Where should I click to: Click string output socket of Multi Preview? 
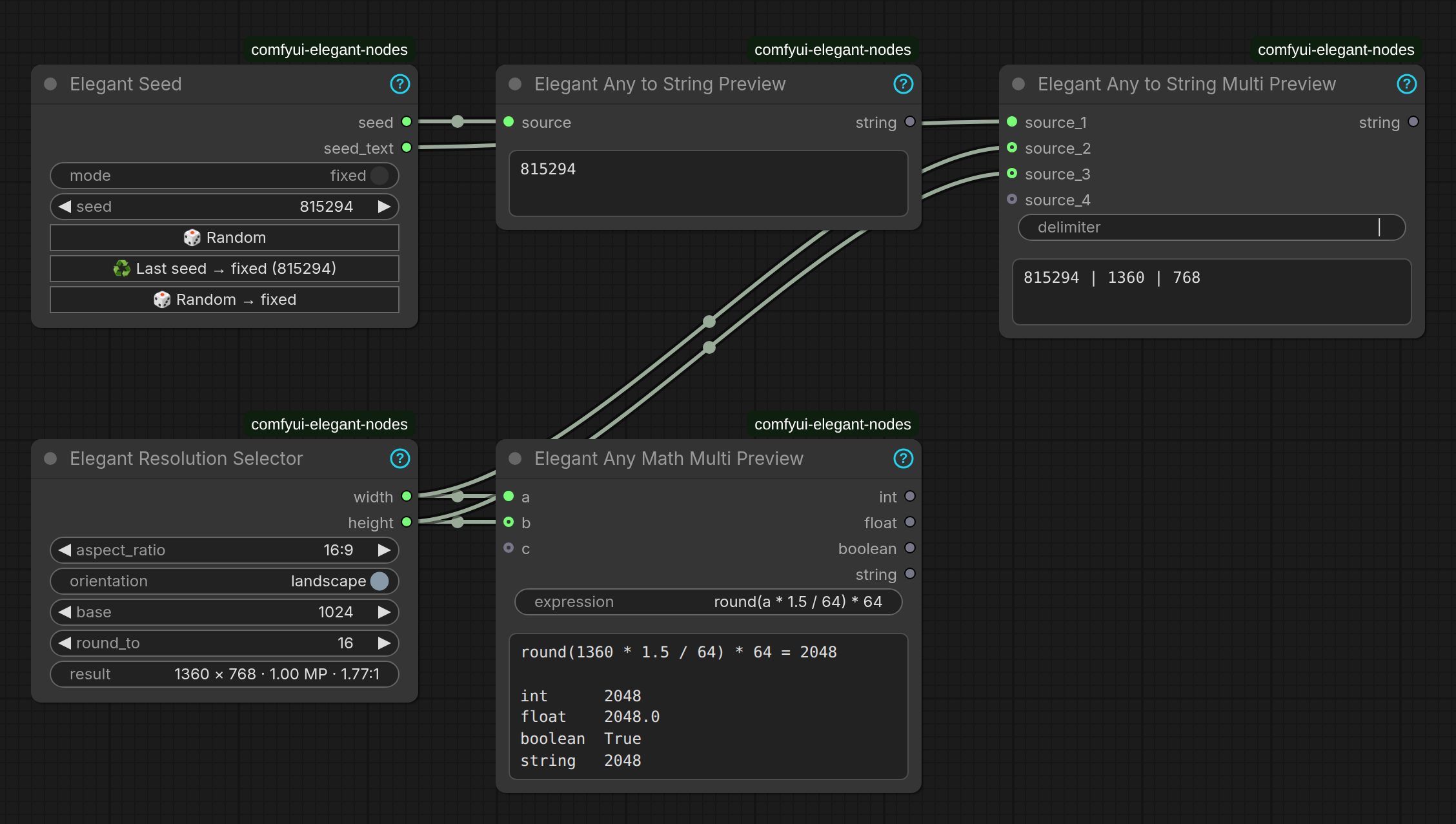pos(1413,121)
